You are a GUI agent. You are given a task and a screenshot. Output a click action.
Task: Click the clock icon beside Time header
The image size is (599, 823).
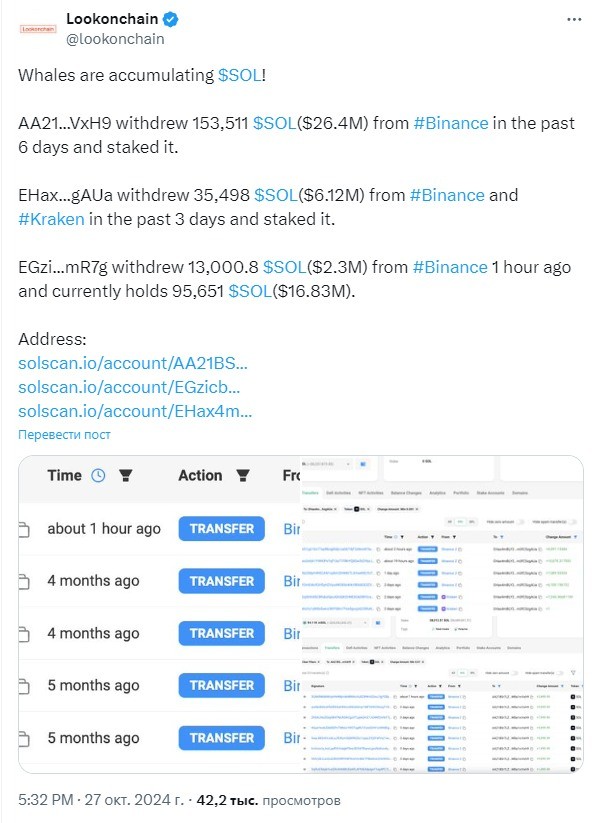tap(98, 476)
